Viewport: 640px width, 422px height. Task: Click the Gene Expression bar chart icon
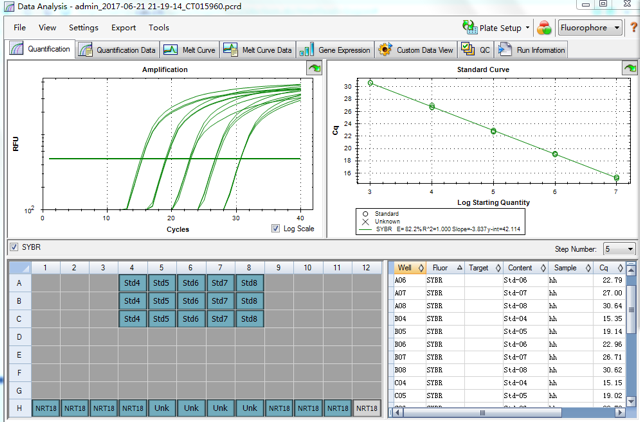[307, 50]
